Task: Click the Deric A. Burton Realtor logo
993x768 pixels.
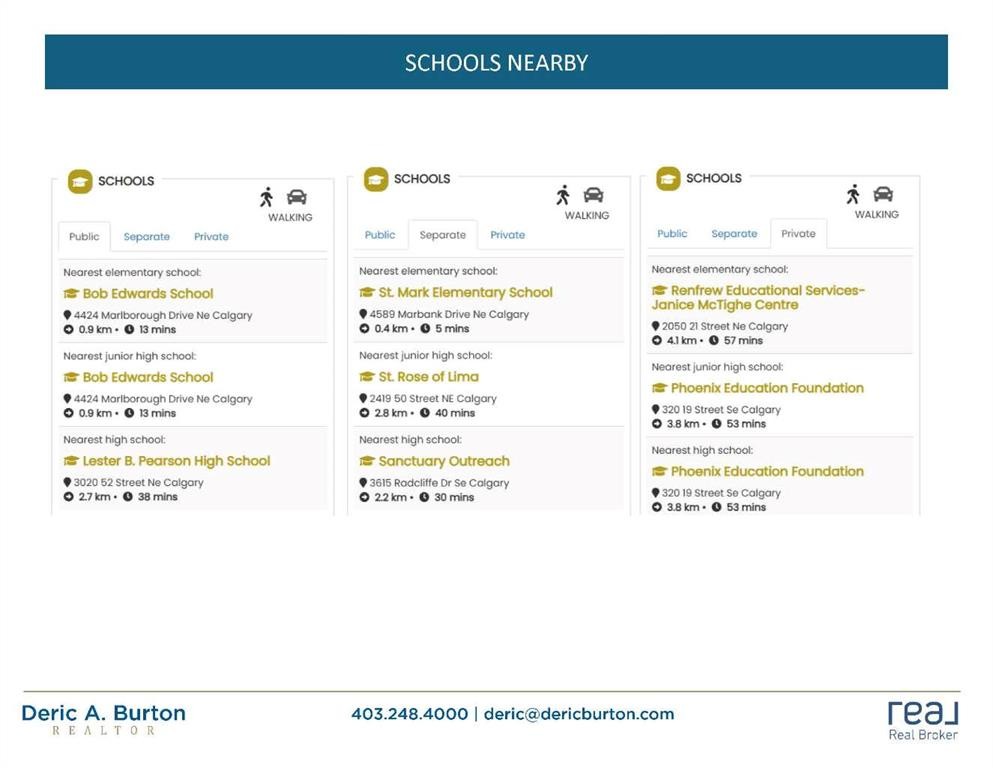Action: (x=104, y=719)
